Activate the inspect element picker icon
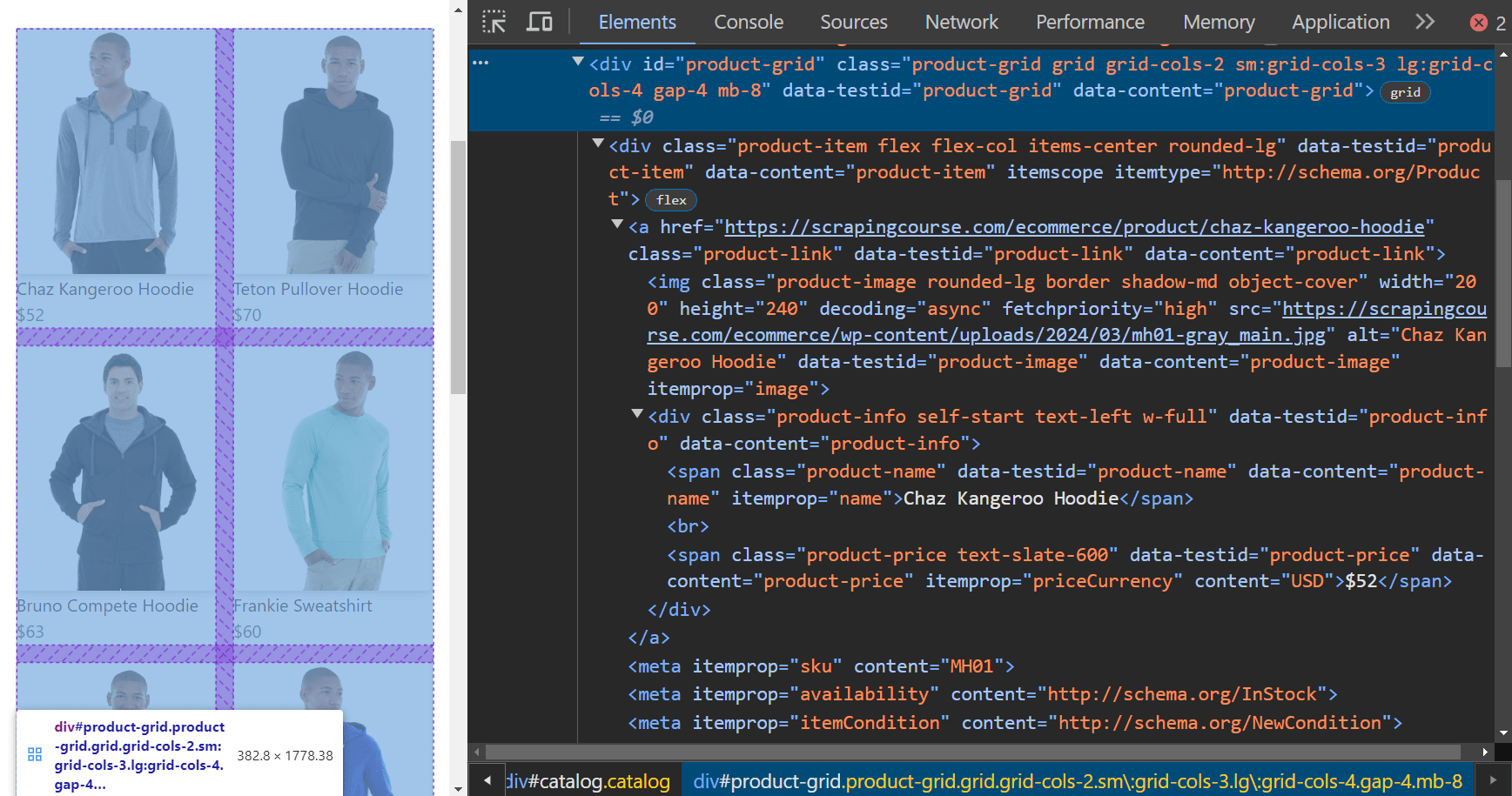Screen dimensions: 1512x796 click(494, 22)
